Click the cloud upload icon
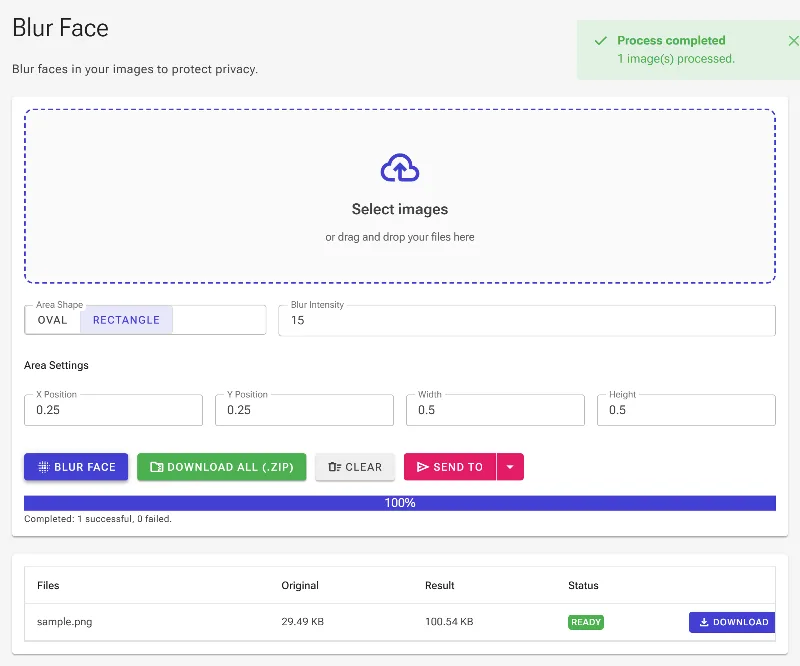Viewport: 800px width, 666px height. pos(400,168)
